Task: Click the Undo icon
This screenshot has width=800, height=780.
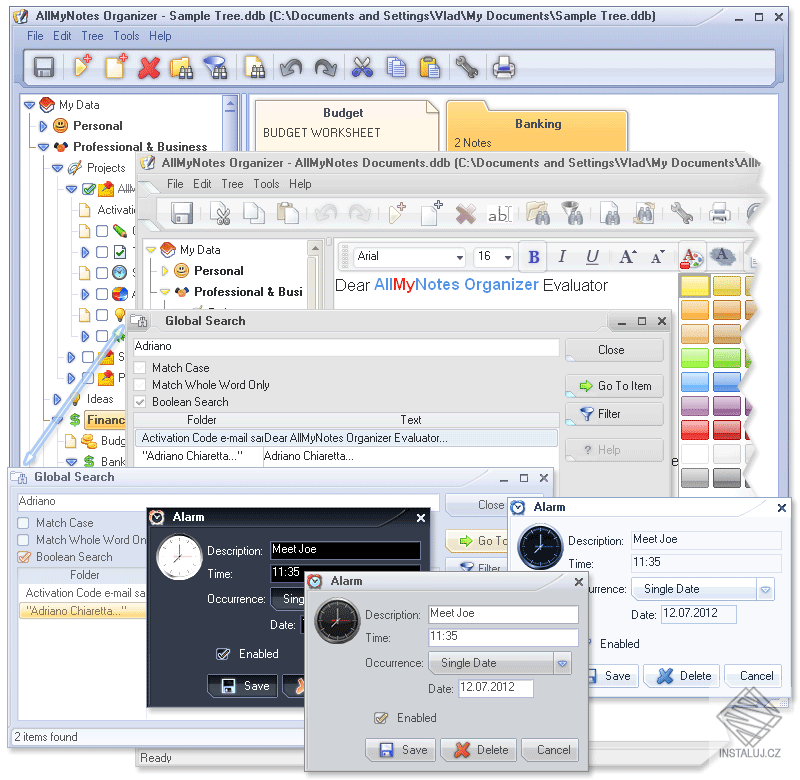Action: tap(291, 67)
